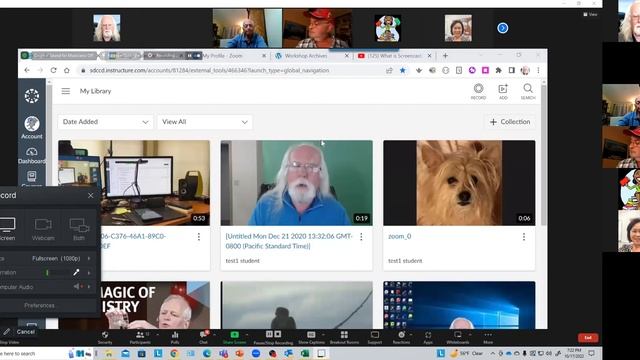Click the Canvas logo in the sidebar
This screenshot has height=360, width=640.
[x=31, y=96]
